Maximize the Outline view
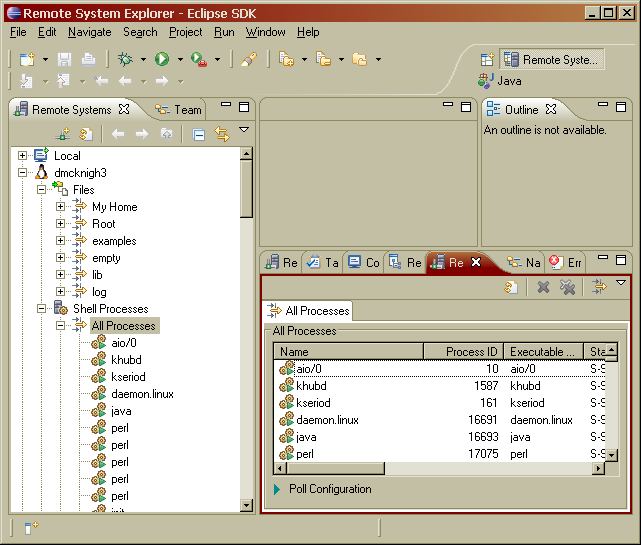This screenshot has height=545, width=641. tap(621, 107)
